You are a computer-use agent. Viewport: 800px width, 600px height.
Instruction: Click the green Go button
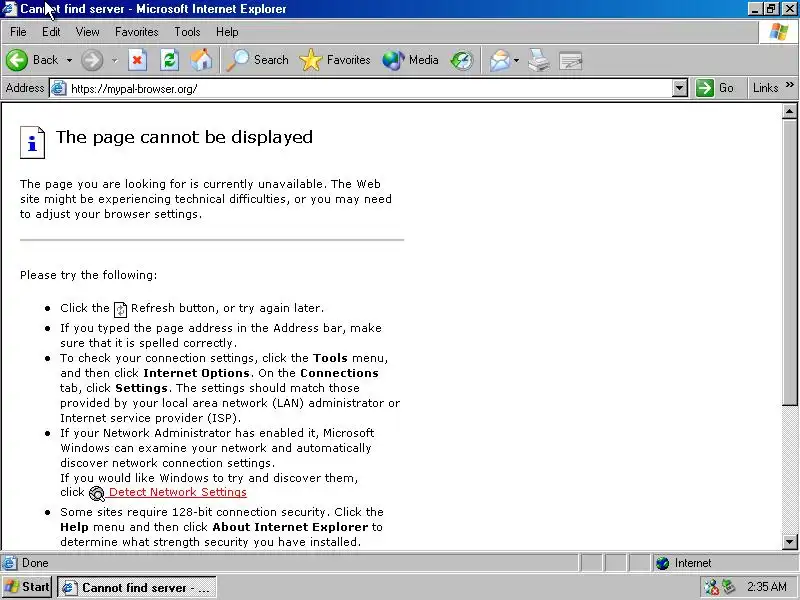[x=715, y=88]
